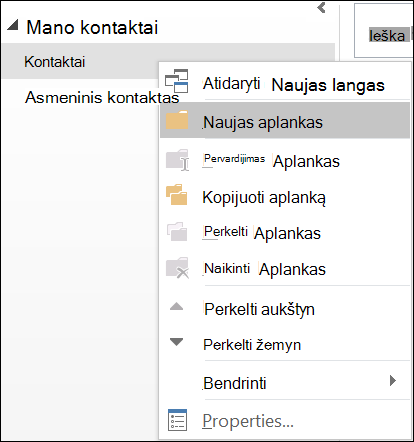Expand the Bendrinti submenu arrow
The width and height of the screenshot is (414, 442).
pos(393,380)
